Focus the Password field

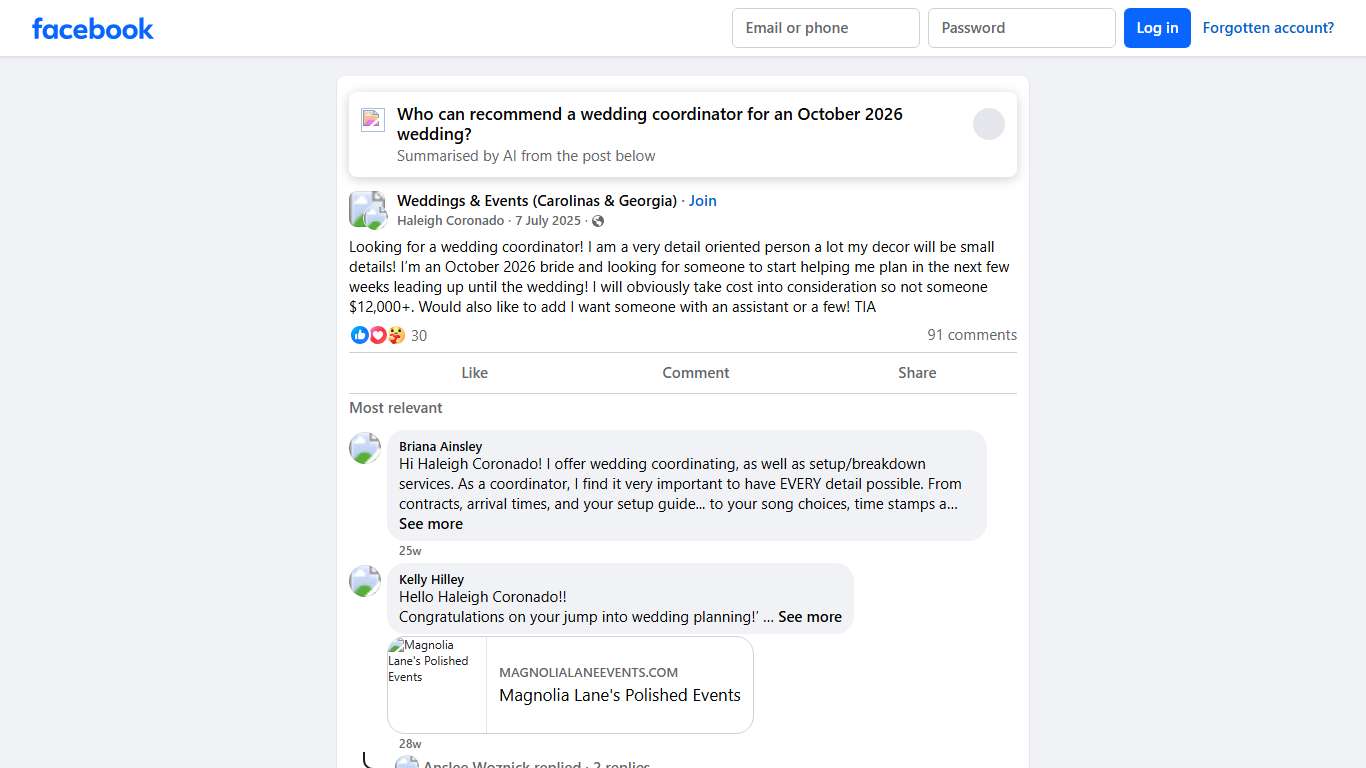coord(1021,28)
